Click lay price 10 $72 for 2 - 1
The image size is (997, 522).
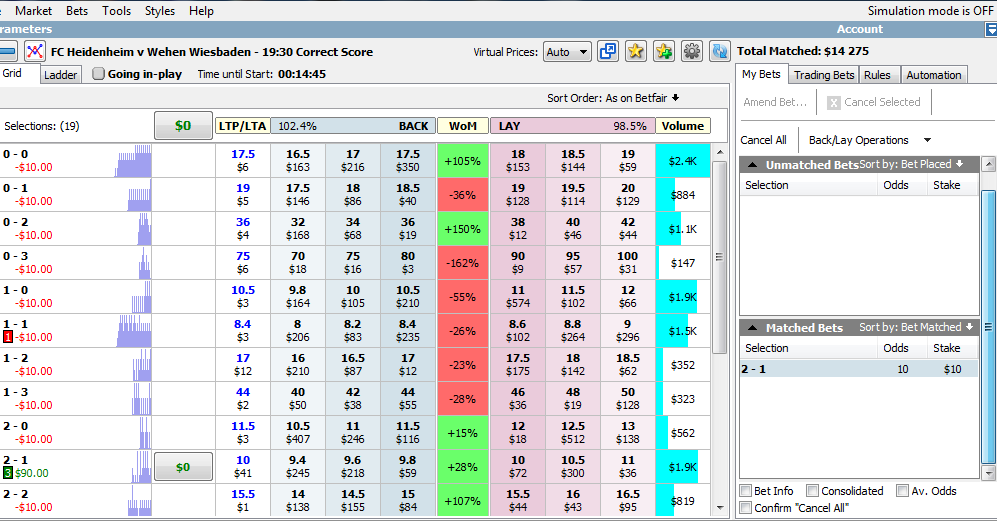518,467
